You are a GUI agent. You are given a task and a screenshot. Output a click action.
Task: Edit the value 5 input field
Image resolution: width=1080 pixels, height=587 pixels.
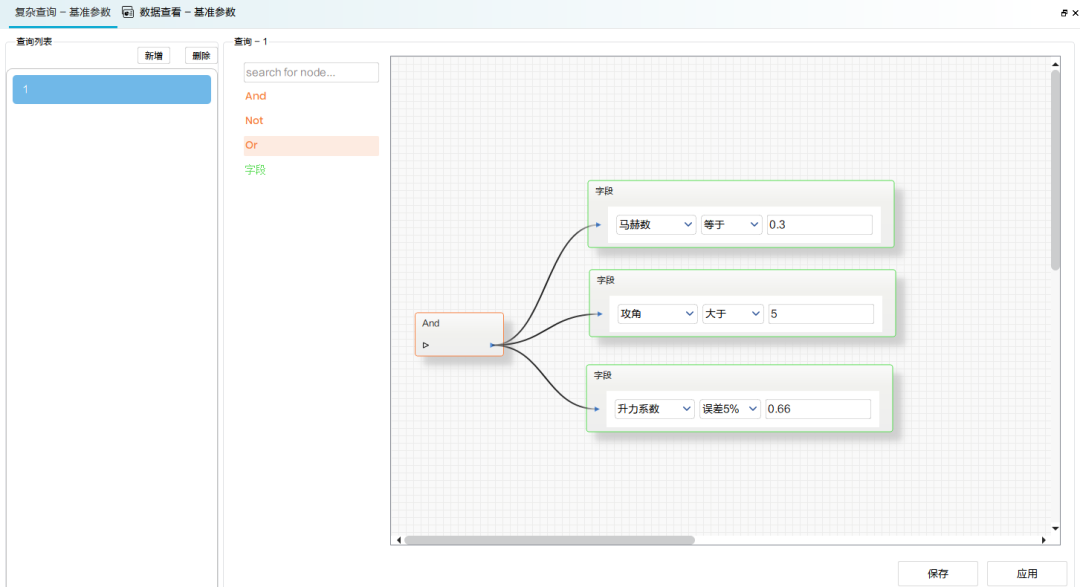point(821,314)
